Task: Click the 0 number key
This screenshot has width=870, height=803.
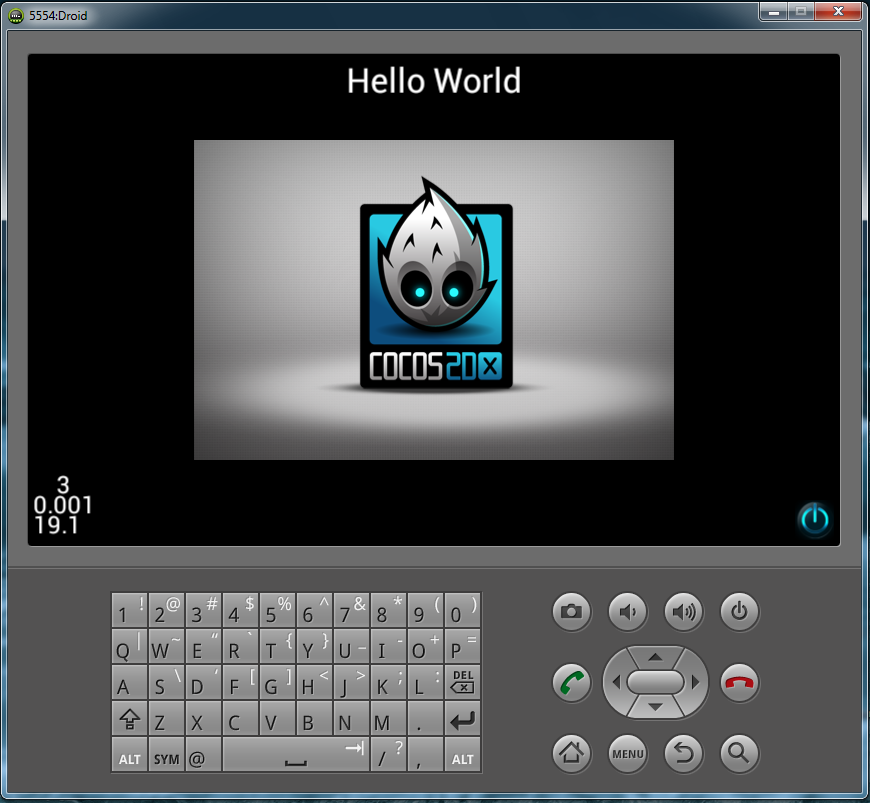Action: click(x=462, y=609)
